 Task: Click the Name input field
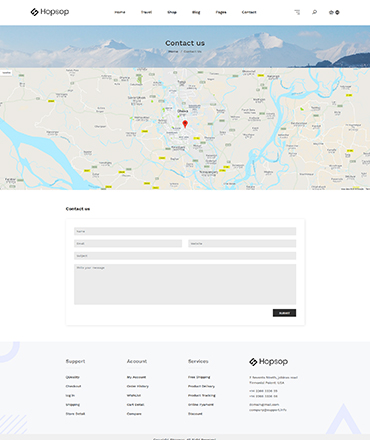point(185,231)
